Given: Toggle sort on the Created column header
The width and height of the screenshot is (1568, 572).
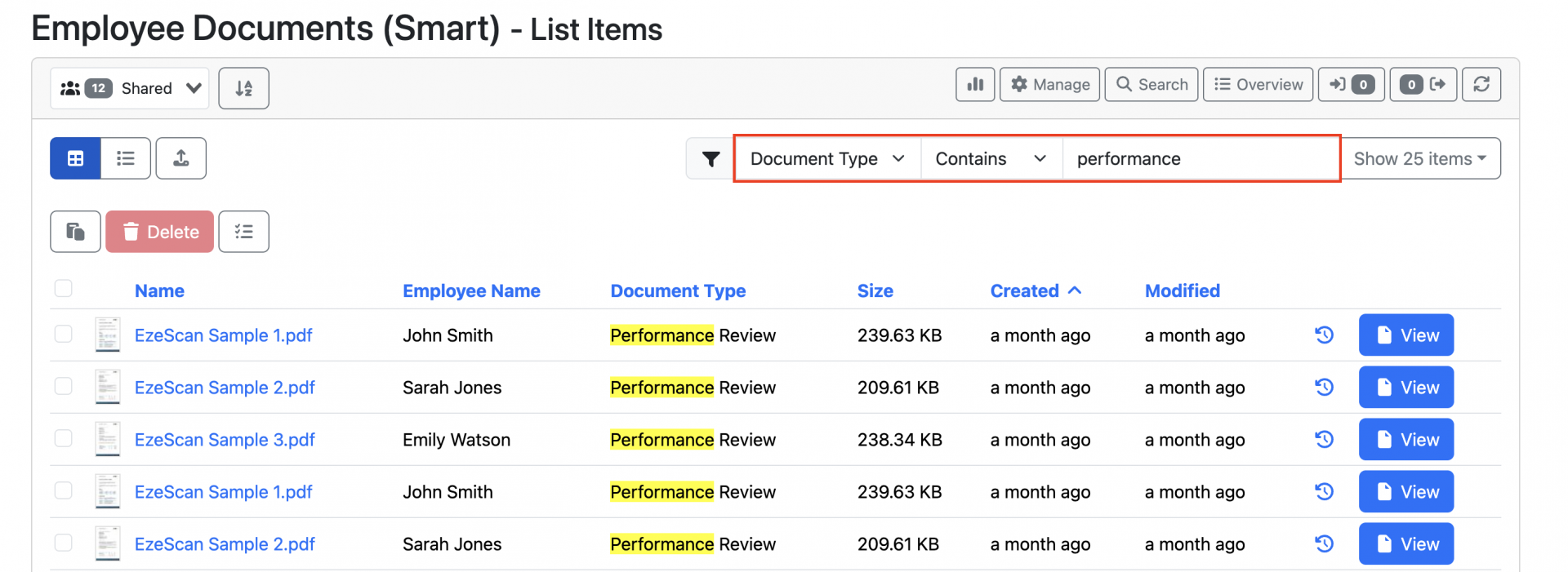Looking at the screenshot, I should pos(1036,291).
